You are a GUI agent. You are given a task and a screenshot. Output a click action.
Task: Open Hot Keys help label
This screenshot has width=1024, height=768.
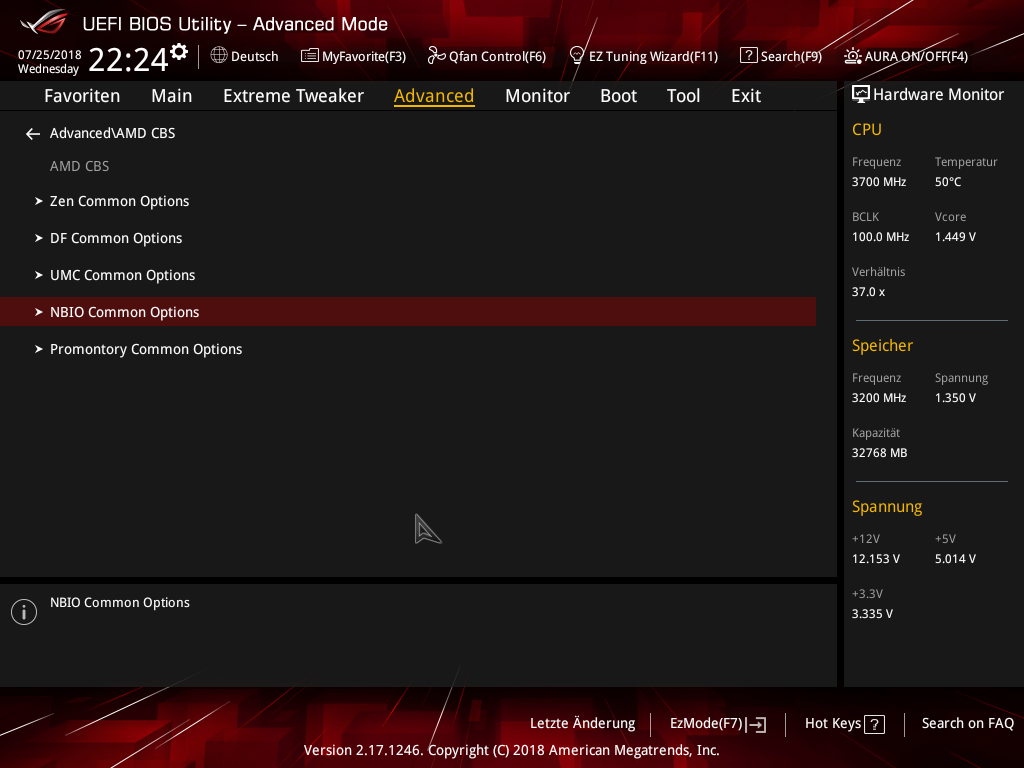click(x=833, y=724)
